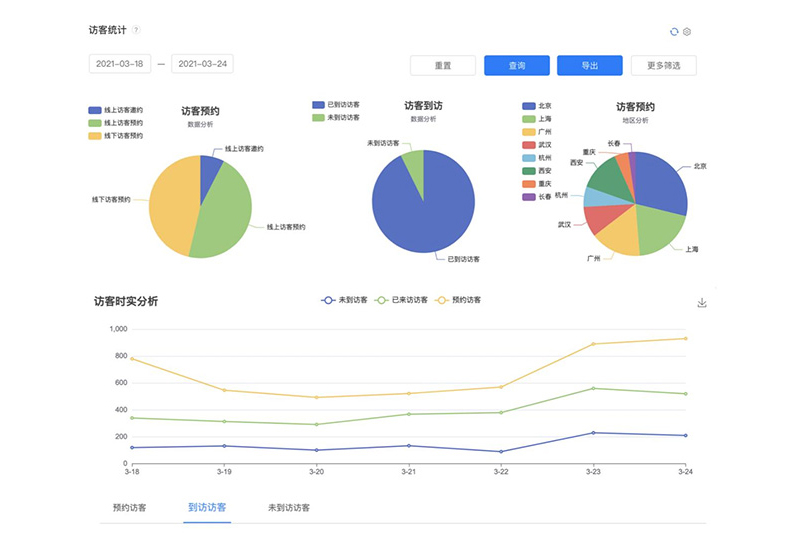Click the blue 查询 button
This screenshot has height=533, width=800.
517,65
